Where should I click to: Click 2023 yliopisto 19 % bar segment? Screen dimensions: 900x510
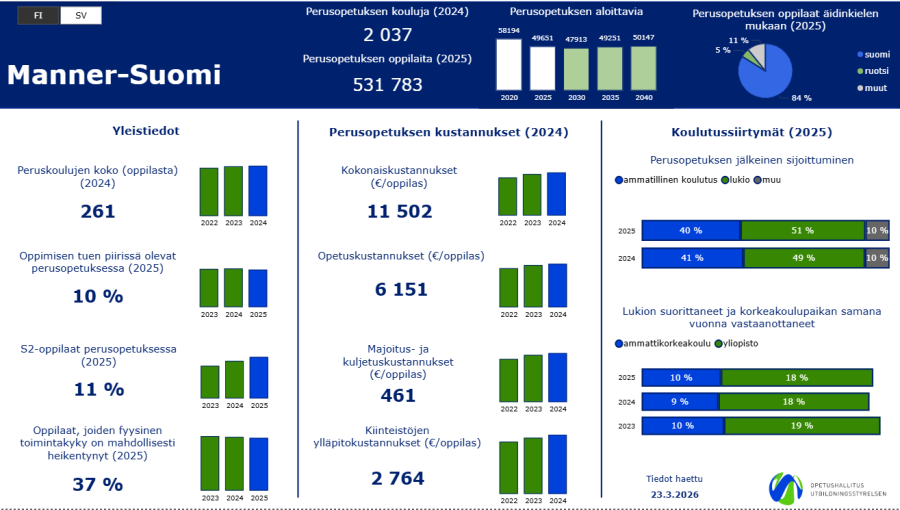click(802, 426)
